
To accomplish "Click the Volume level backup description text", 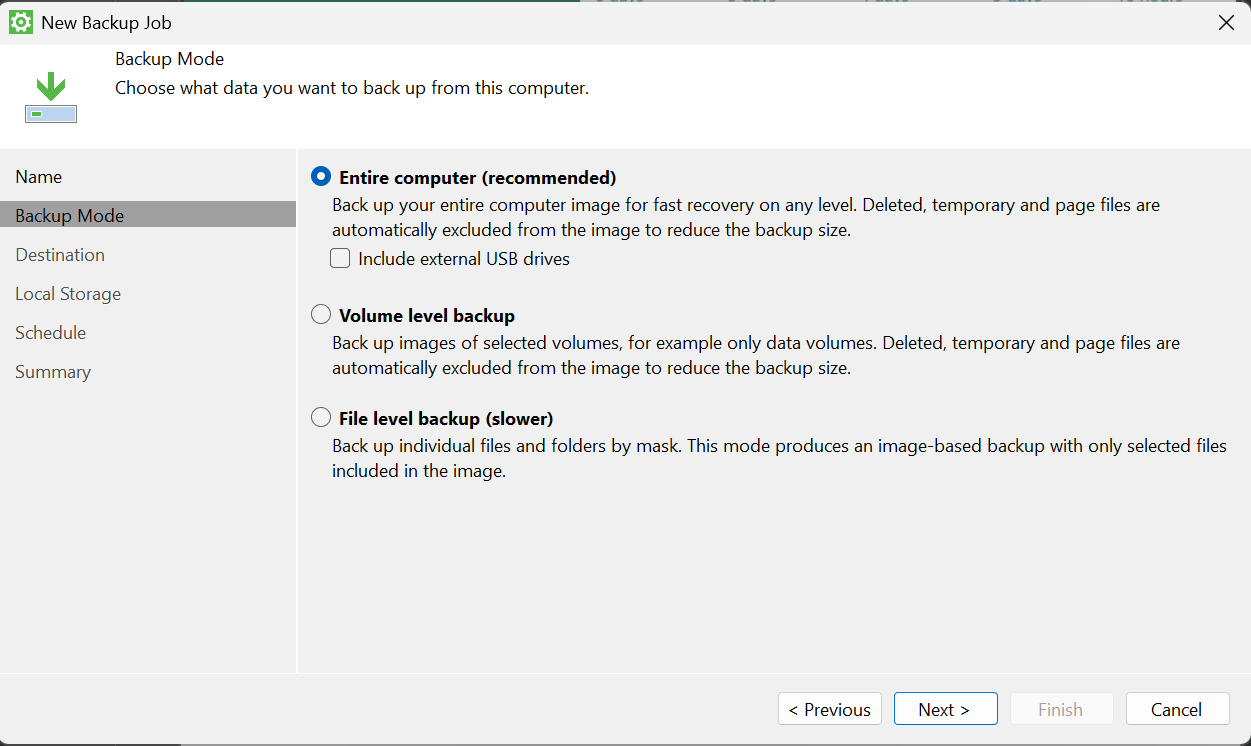I will 755,355.
